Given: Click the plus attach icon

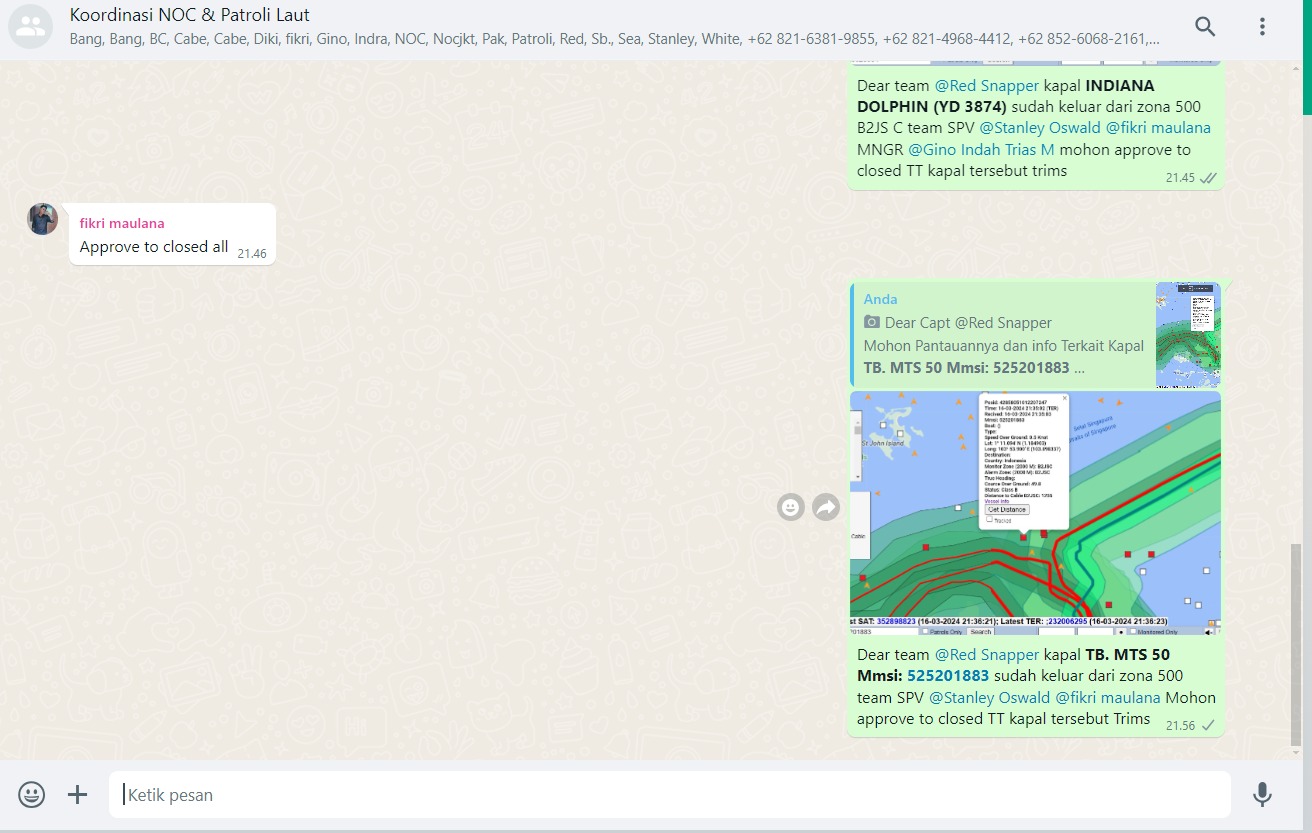Looking at the screenshot, I should click(x=77, y=795).
